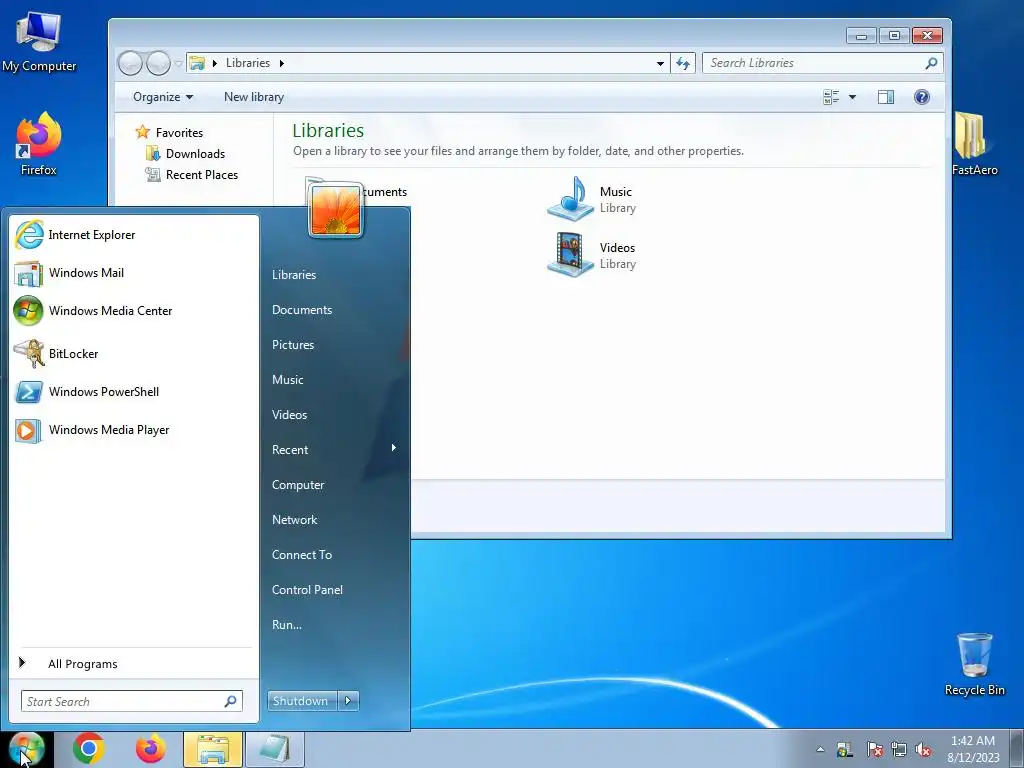1024x768 pixels.
Task: Show hidden system tray icons
Action: pyautogui.click(x=820, y=750)
